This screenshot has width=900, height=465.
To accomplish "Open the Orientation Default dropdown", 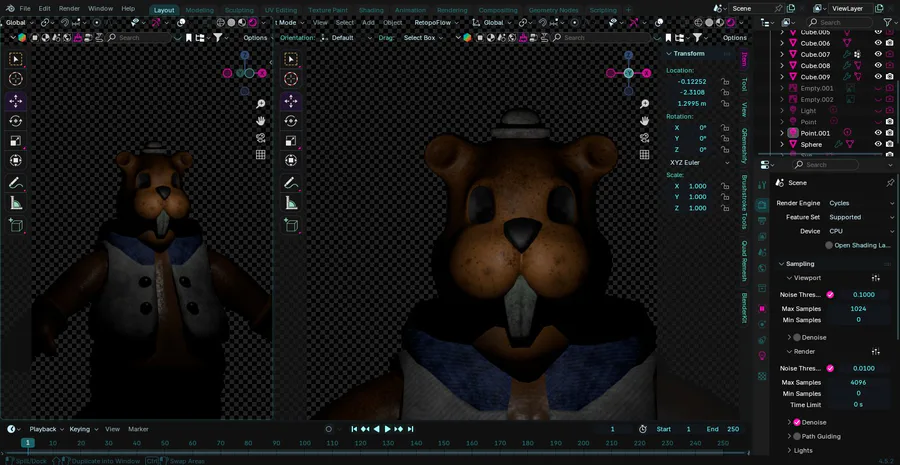I will 348,37.
